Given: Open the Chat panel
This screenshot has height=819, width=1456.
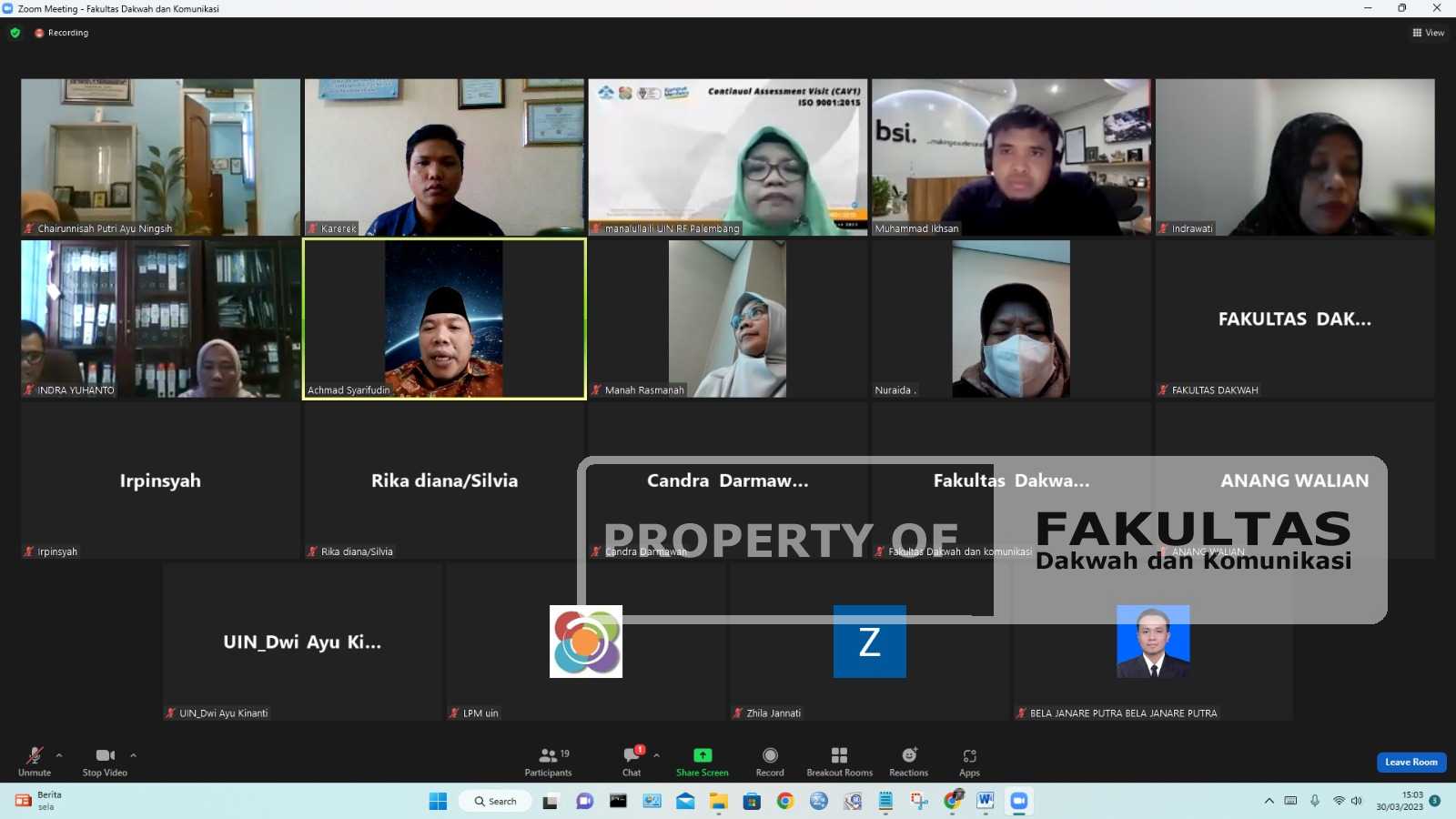Looking at the screenshot, I should (x=632, y=762).
